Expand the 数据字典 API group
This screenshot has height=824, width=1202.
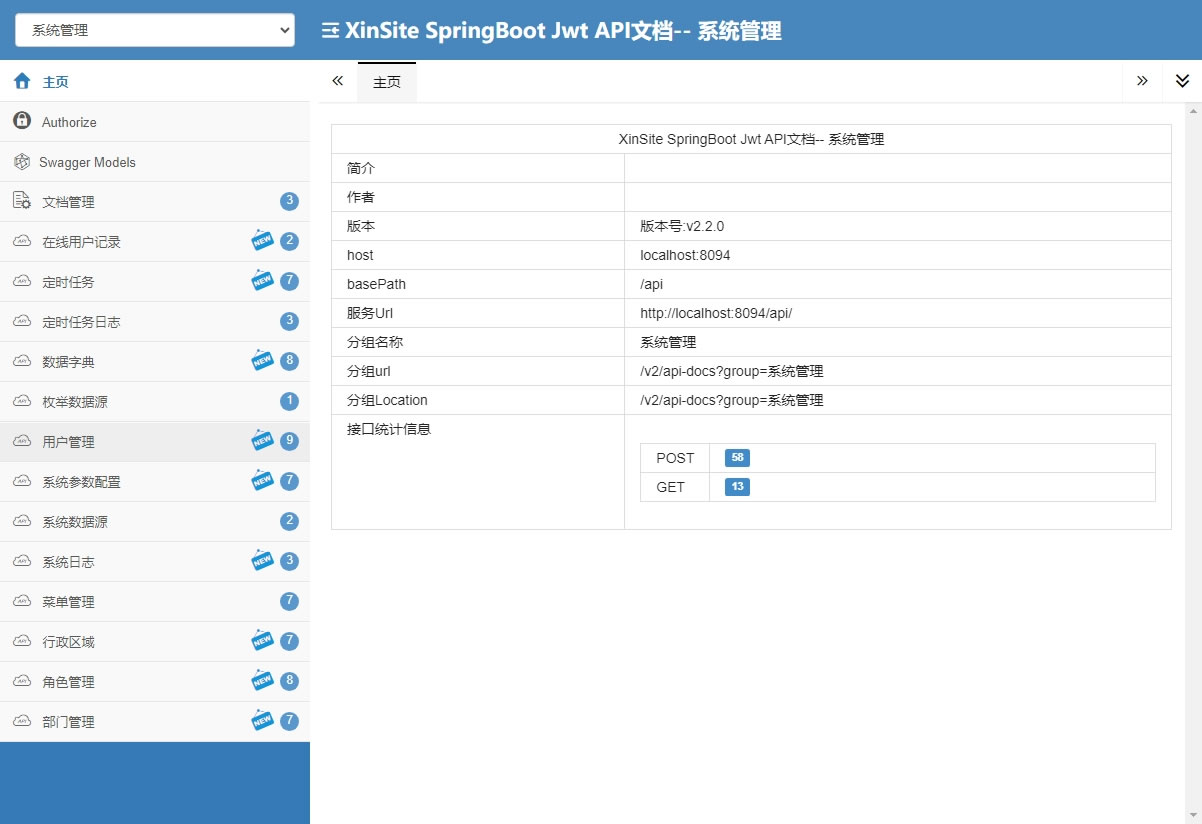click(x=155, y=361)
